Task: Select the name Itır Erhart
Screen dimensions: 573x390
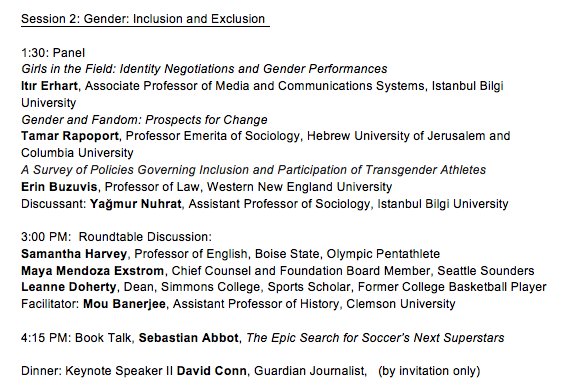Action: 49,86
